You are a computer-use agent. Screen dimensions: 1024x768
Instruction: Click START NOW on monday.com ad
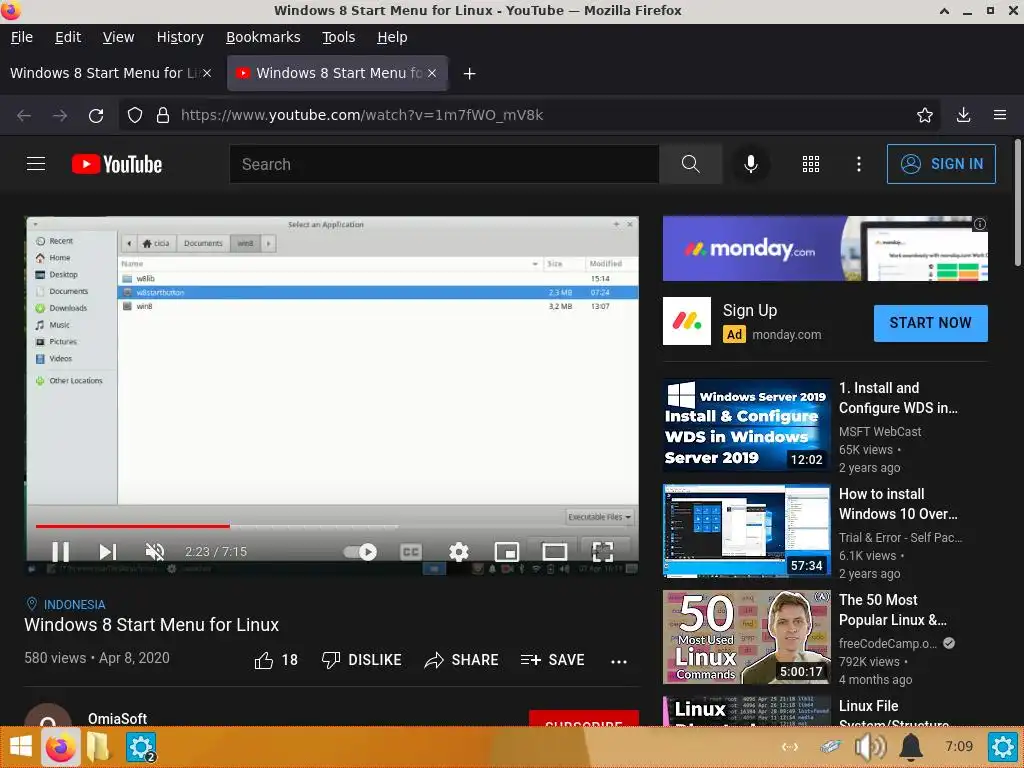(931, 323)
